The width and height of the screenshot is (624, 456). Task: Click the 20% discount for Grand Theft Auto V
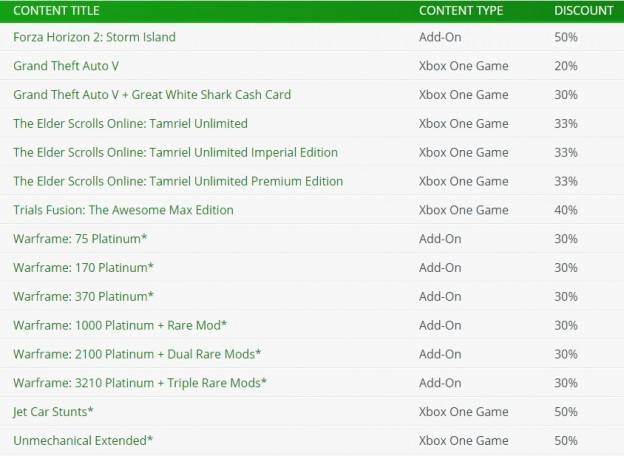tap(566, 66)
